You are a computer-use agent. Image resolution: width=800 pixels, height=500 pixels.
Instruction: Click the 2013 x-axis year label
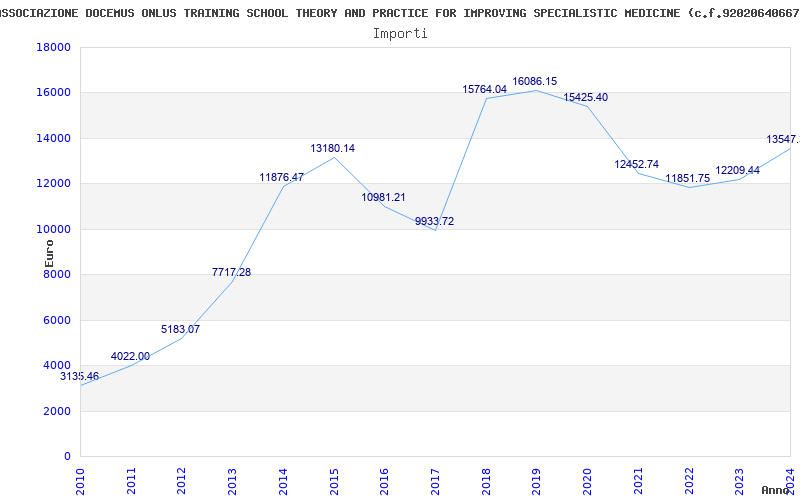point(232,481)
